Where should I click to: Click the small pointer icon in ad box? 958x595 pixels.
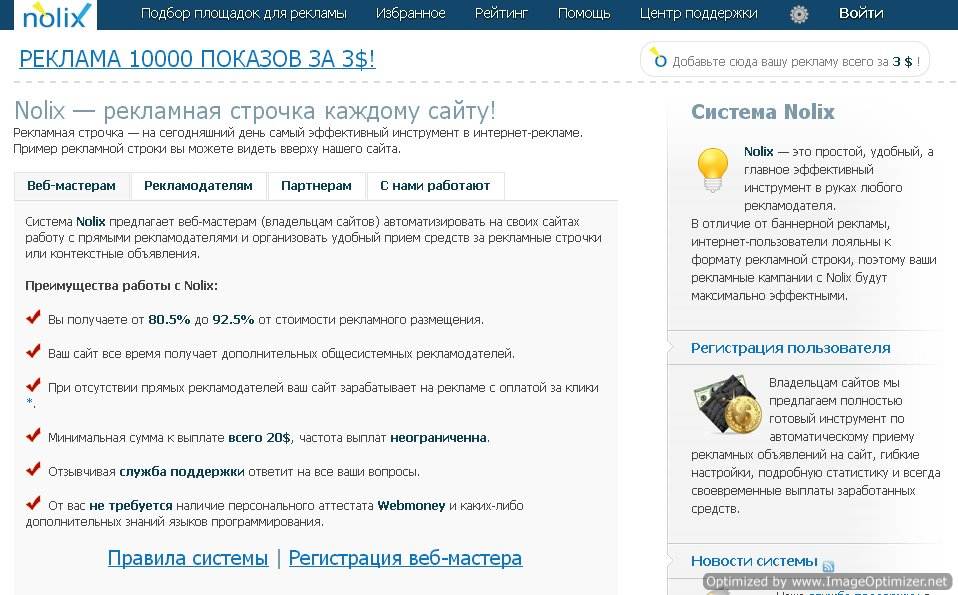click(658, 57)
